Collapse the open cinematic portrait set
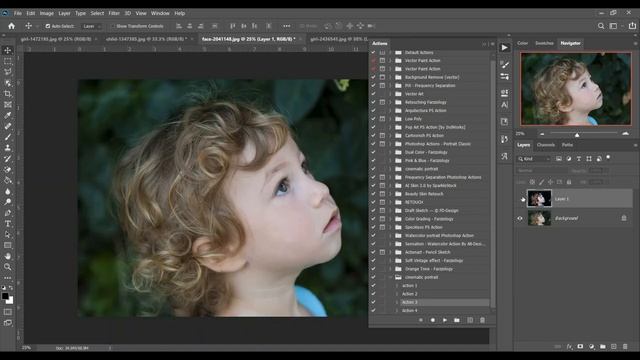 pyautogui.click(x=390, y=277)
